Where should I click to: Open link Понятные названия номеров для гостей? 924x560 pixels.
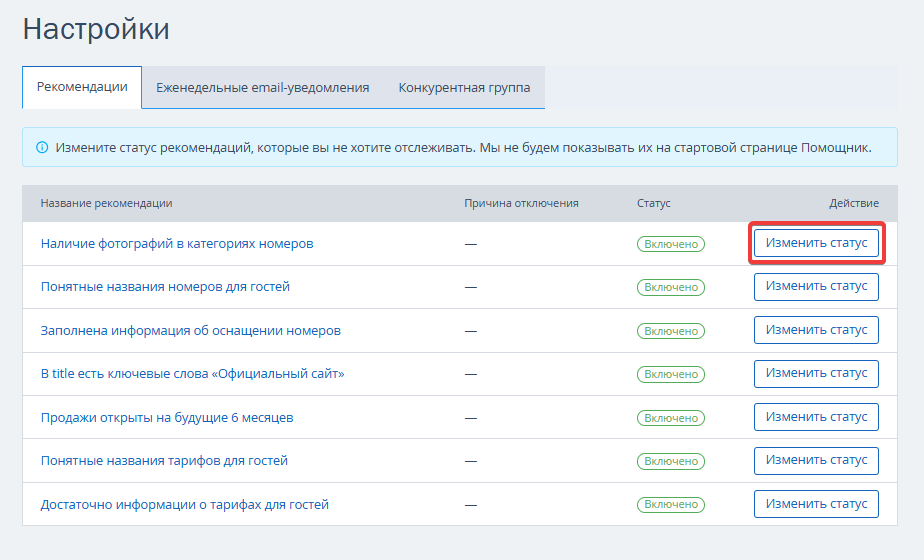coord(165,286)
